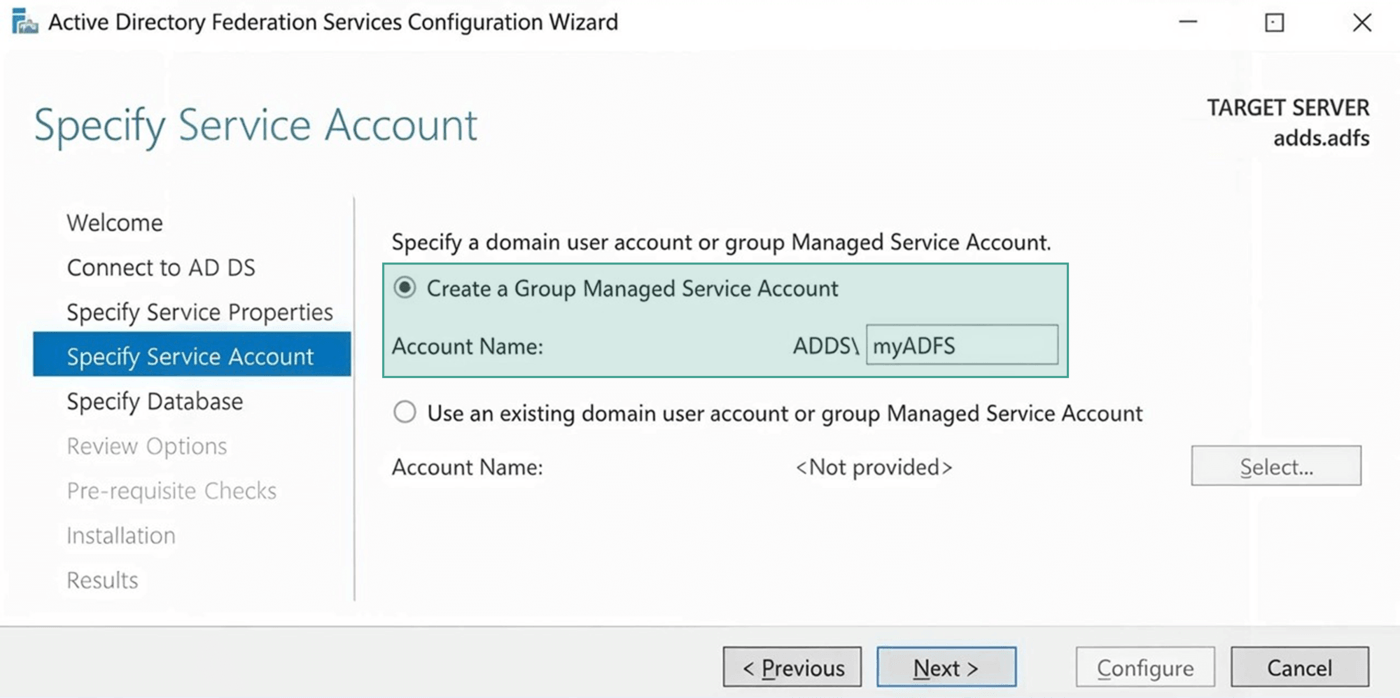Click the AD FS wizard title bar icon
This screenshot has height=698, width=1400.
(x=24, y=22)
